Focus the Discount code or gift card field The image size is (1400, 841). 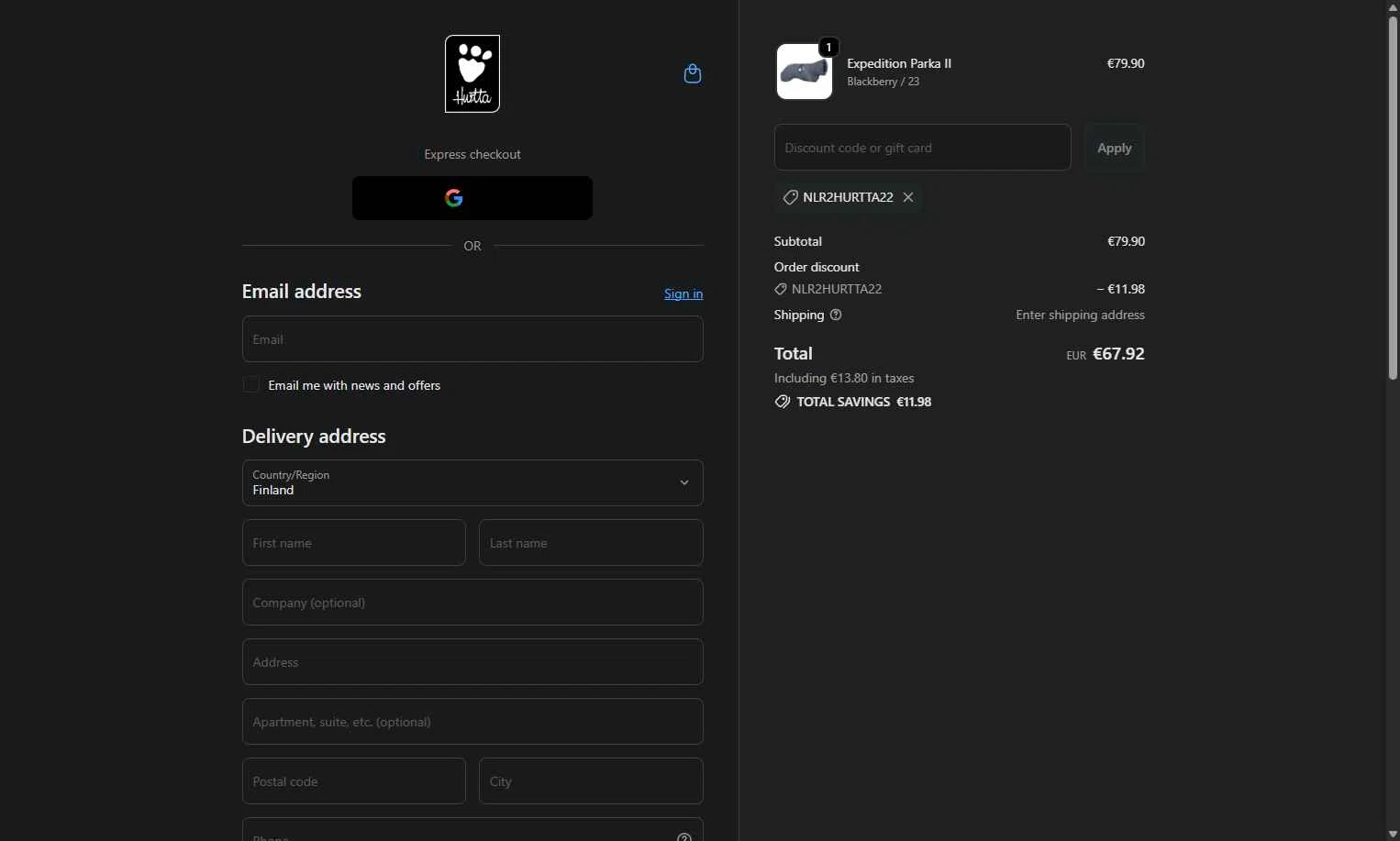(x=923, y=148)
